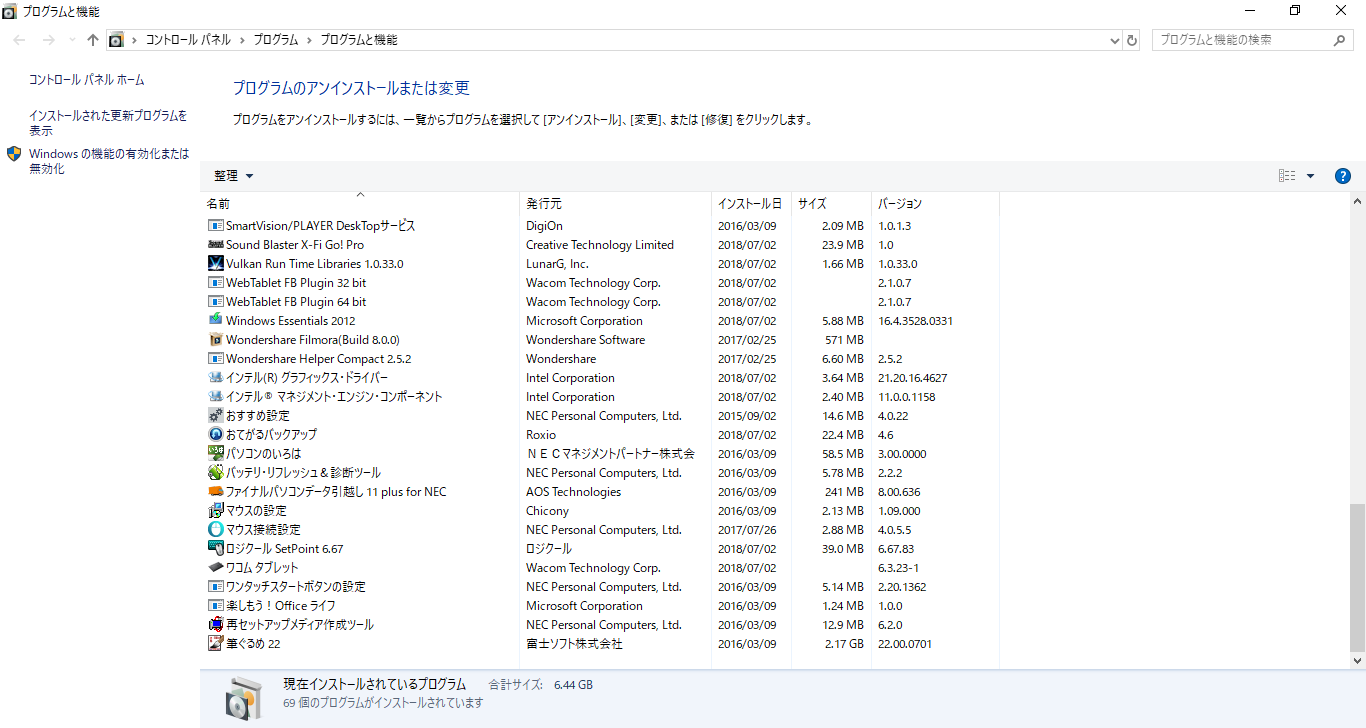The image size is (1366, 728).
Task: Go up one level with up arrow
Action: click(x=93, y=40)
